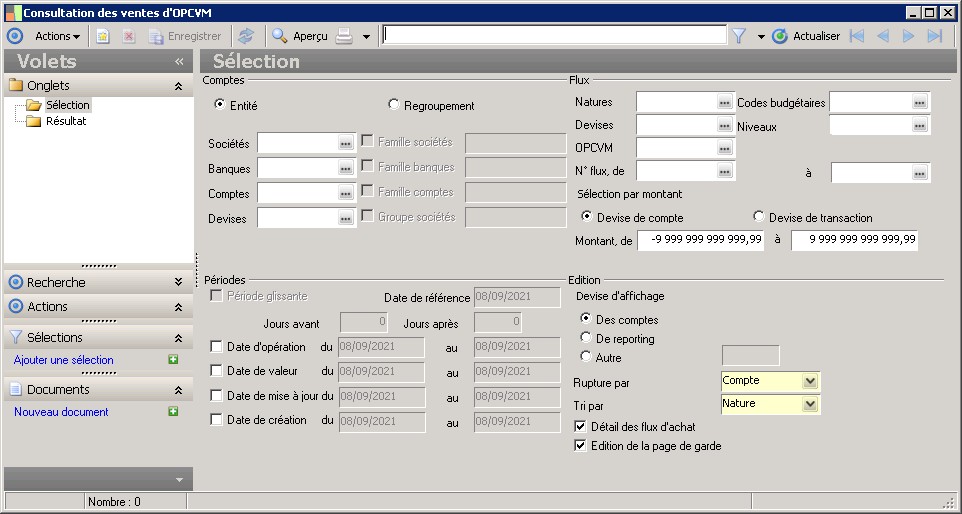Viewport: 962px width, 514px height.
Task: Expand the Recherche panel
Action: click(x=178, y=282)
